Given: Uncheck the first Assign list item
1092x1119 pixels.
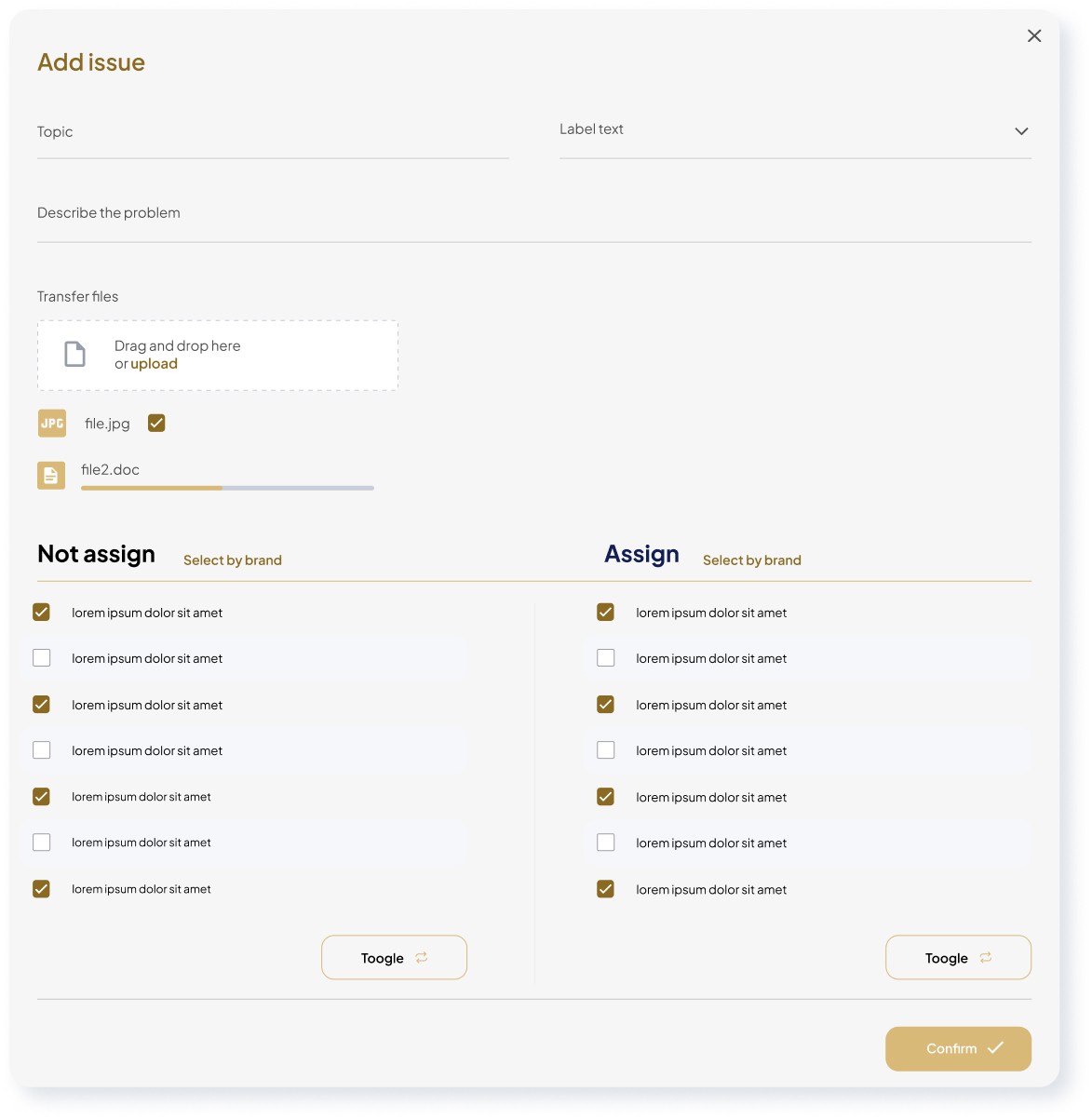Looking at the screenshot, I should point(605,612).
